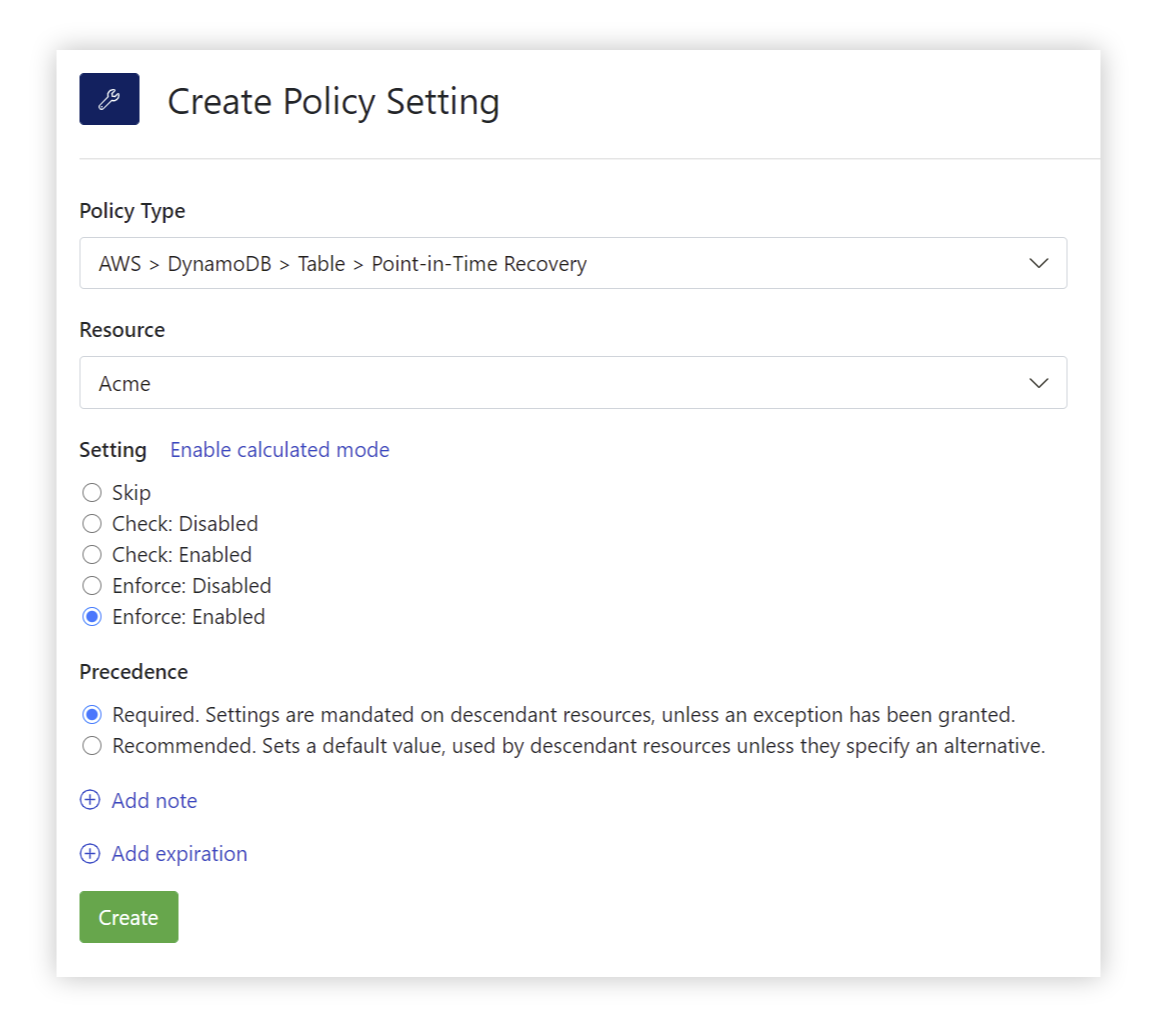Image resolution: width=1157 pixels, height=1027 pixels.
Task: Click the Create Policy Setting title
Action: [333, 100]
